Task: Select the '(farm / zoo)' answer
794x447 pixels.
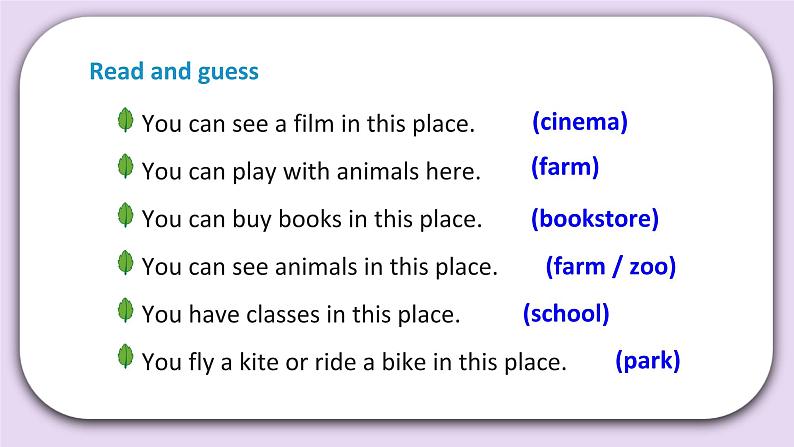Action: [x=610, y=266]
